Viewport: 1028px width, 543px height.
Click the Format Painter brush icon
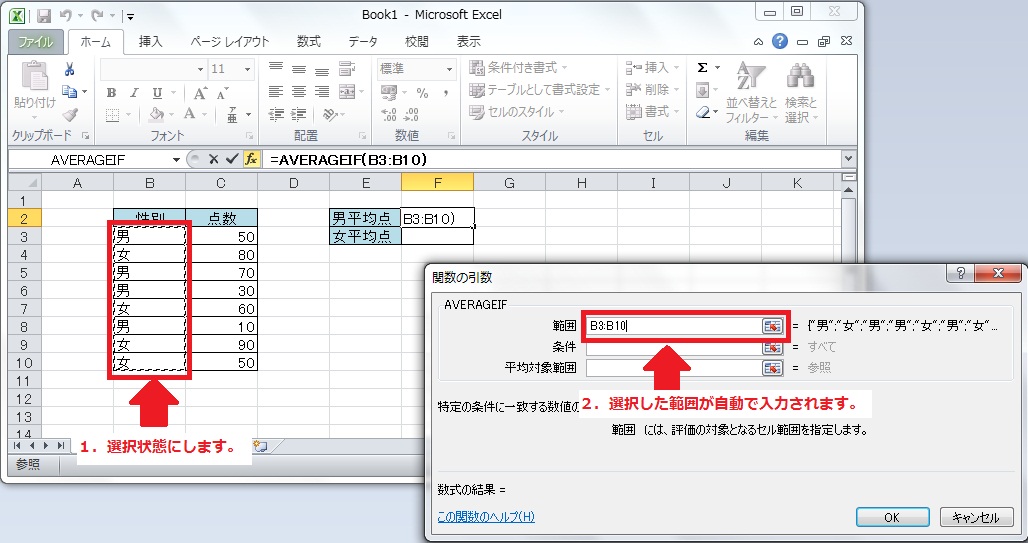pyautogui.click(x=69, y=115)
